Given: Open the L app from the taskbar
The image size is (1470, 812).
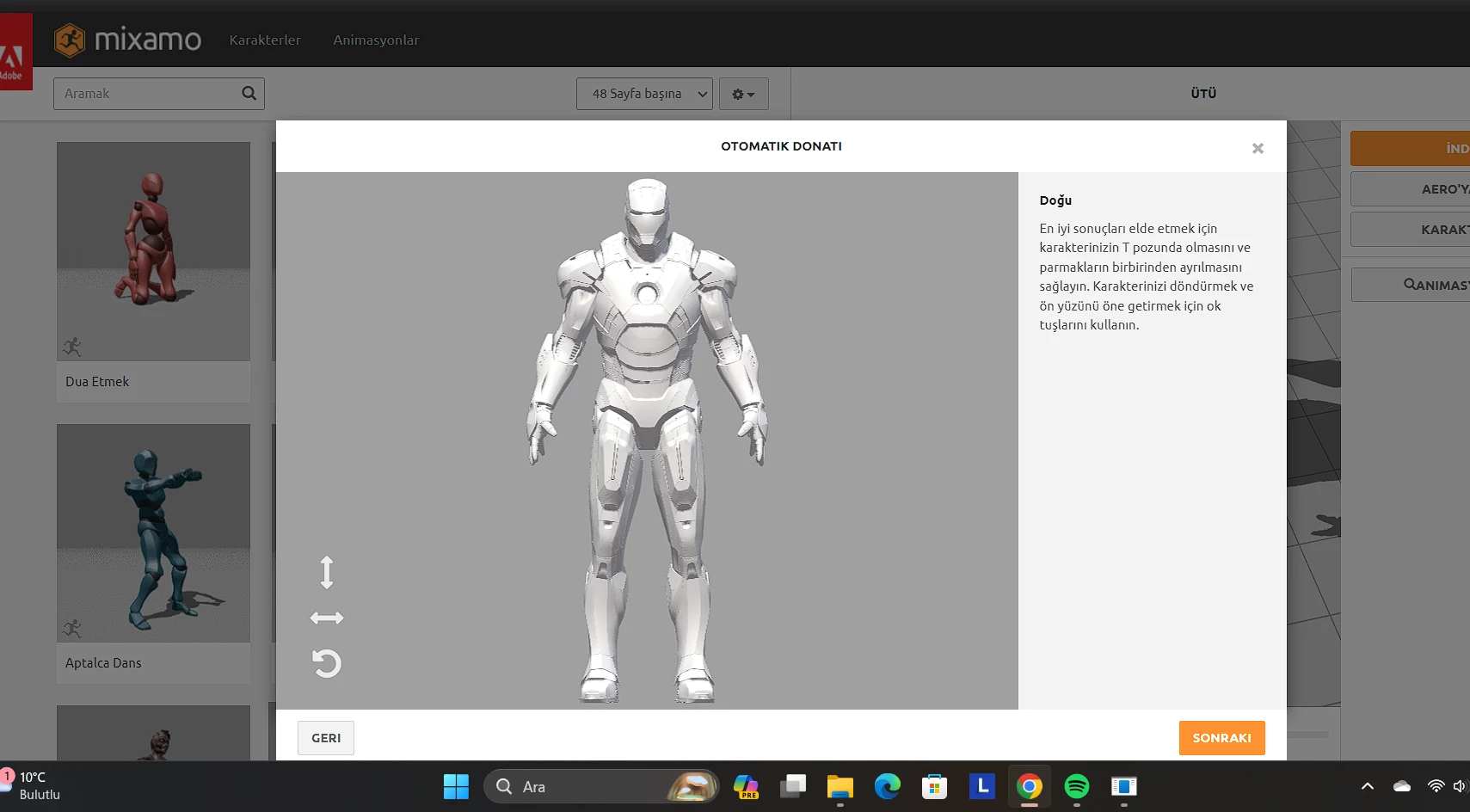Looking at the screenshot, I should 982,786.
